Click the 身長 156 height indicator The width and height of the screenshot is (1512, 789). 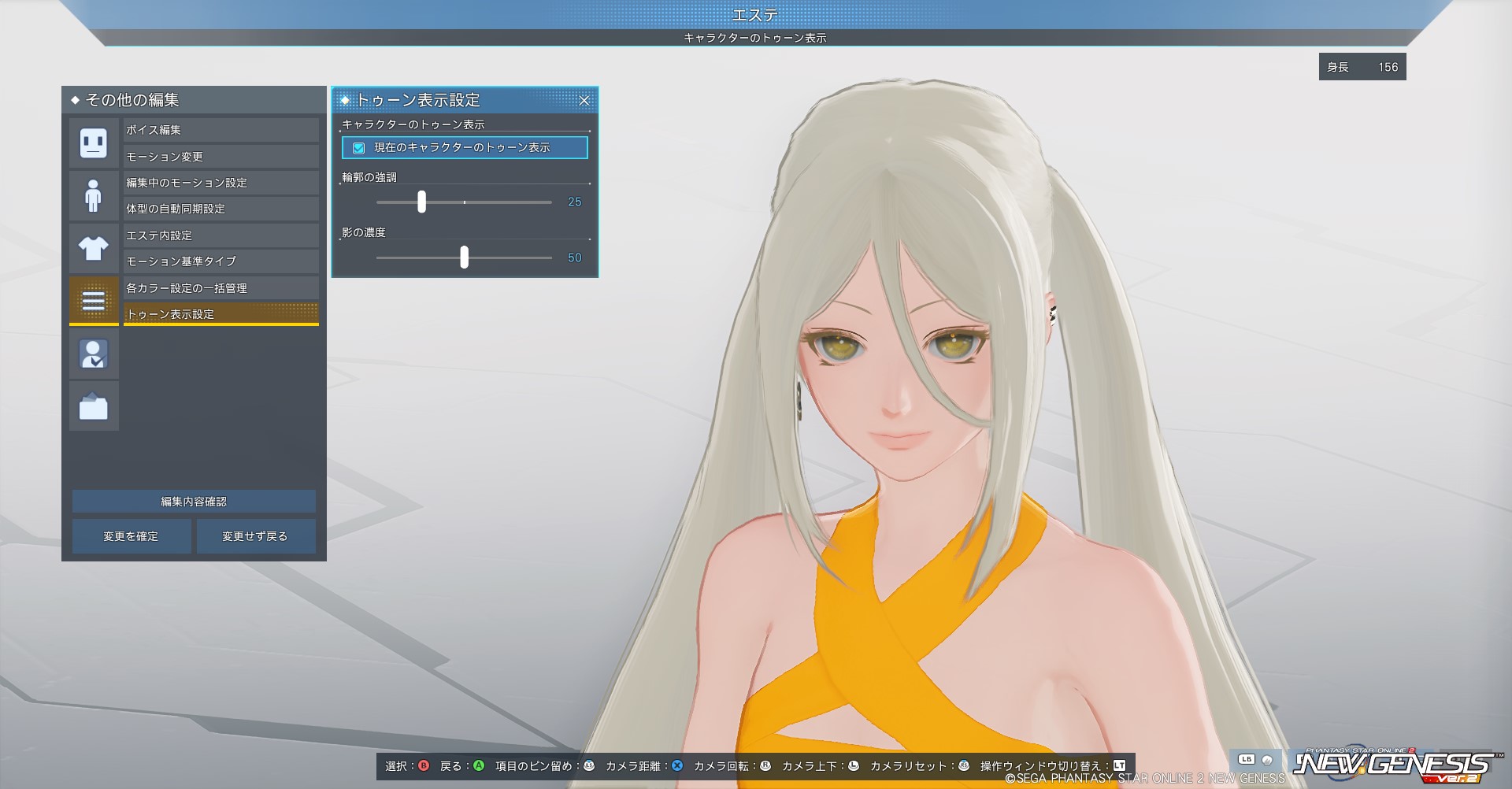[x=1362, y=67]
